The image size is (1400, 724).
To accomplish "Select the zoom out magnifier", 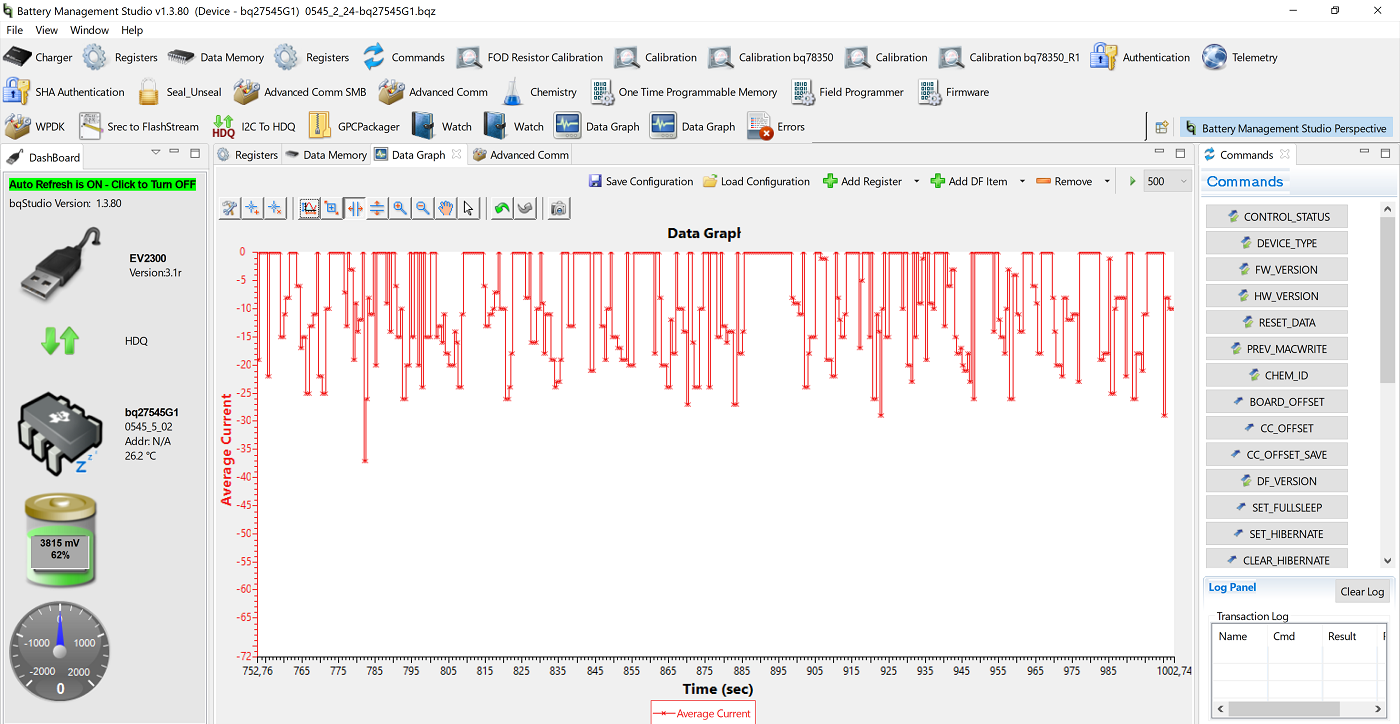I will click(422, 208).
